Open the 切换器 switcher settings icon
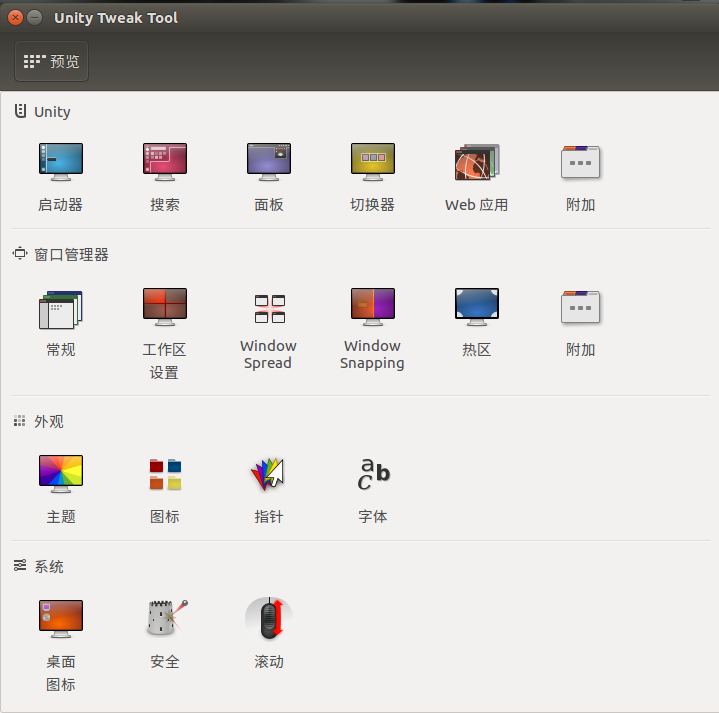 tap(373, 162)
